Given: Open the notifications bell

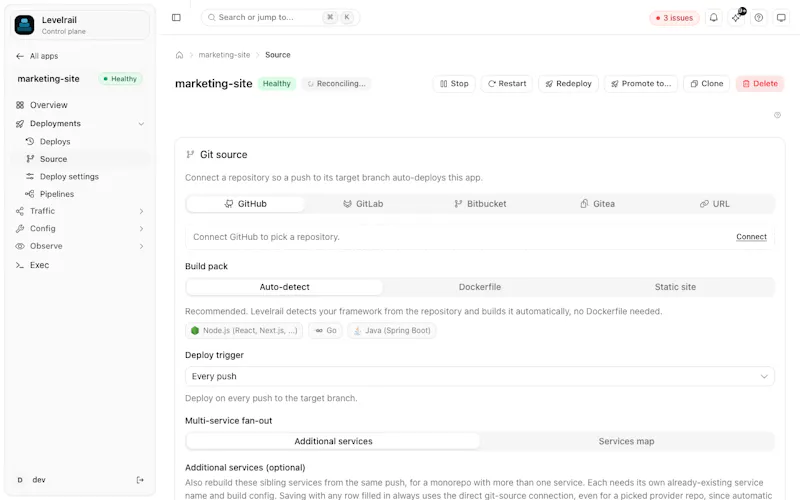Looking at the screenshot, I should click(x=713, y=17).
